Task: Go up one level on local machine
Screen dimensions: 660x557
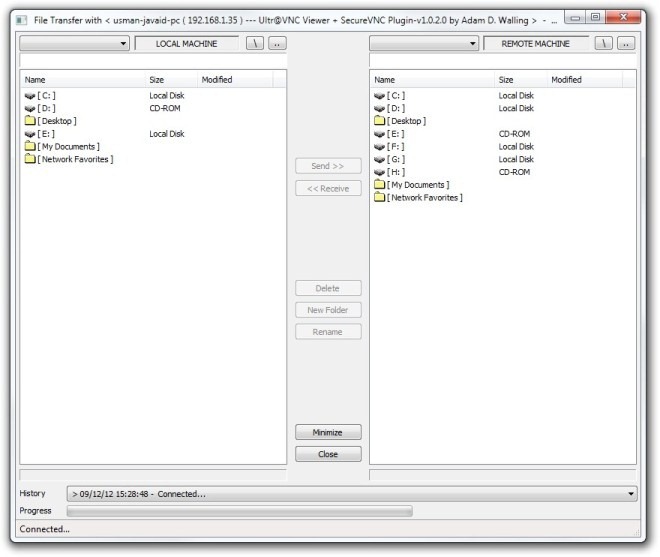Action: coord(277,43)
